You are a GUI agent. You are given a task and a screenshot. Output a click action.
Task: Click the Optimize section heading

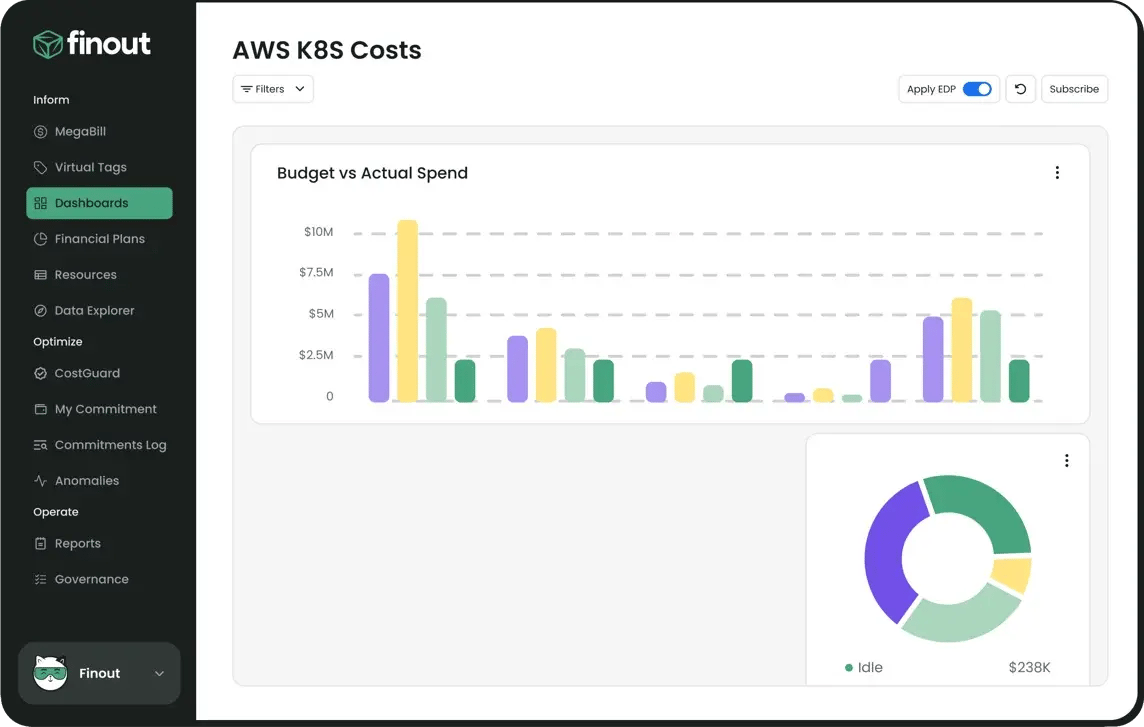pos(58,342)
